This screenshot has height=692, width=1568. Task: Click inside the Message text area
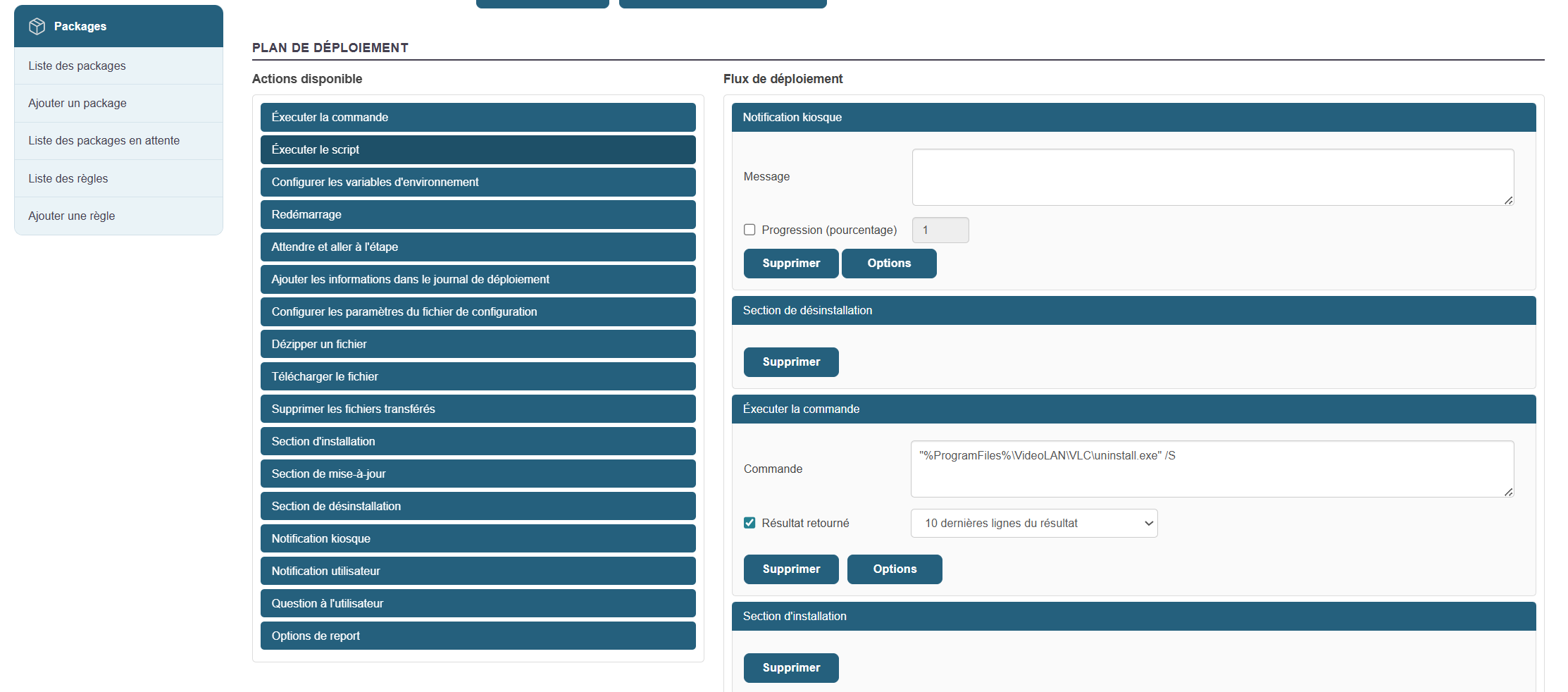[1212, 177]
